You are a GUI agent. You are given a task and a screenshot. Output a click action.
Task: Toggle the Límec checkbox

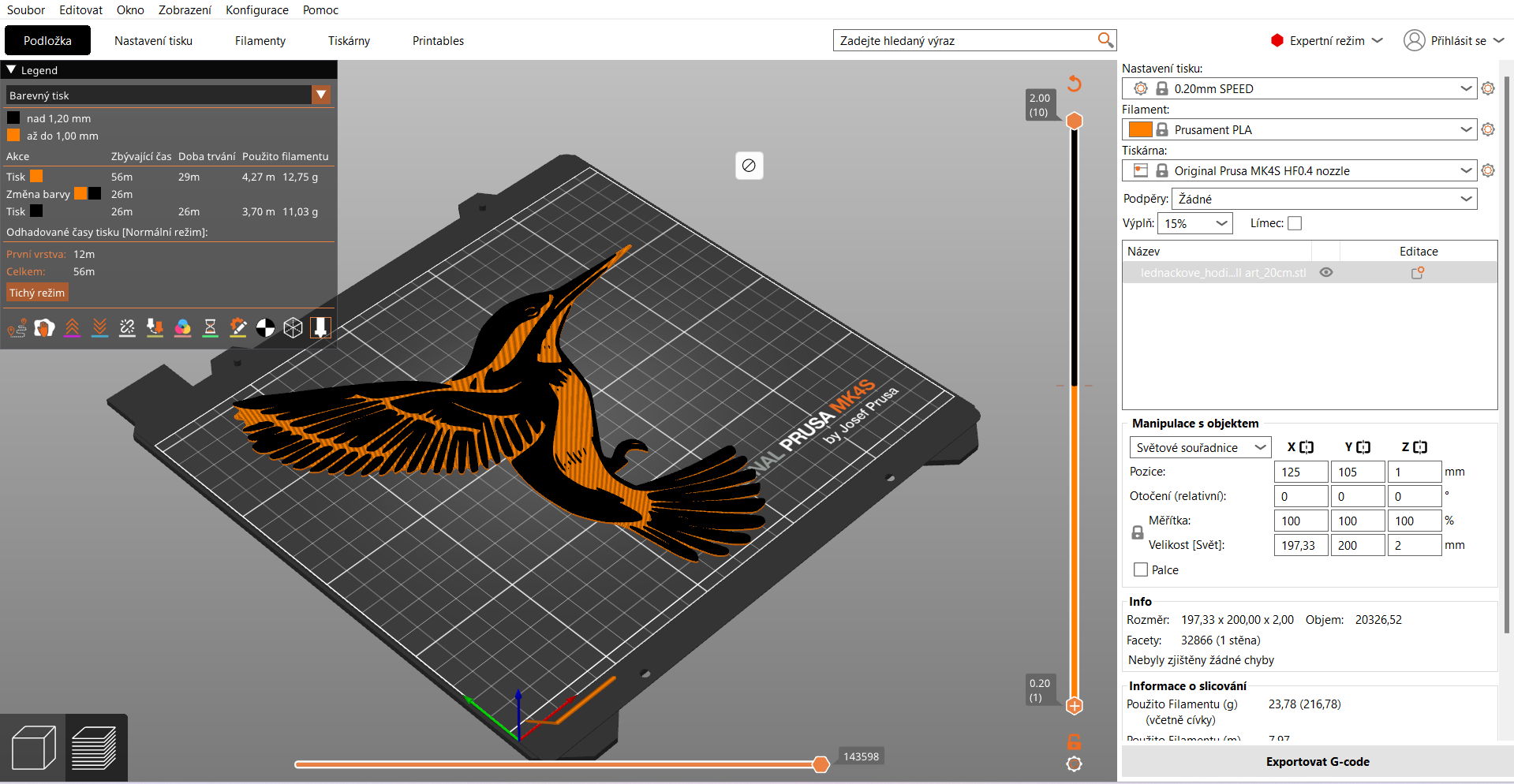point(1295,223)
